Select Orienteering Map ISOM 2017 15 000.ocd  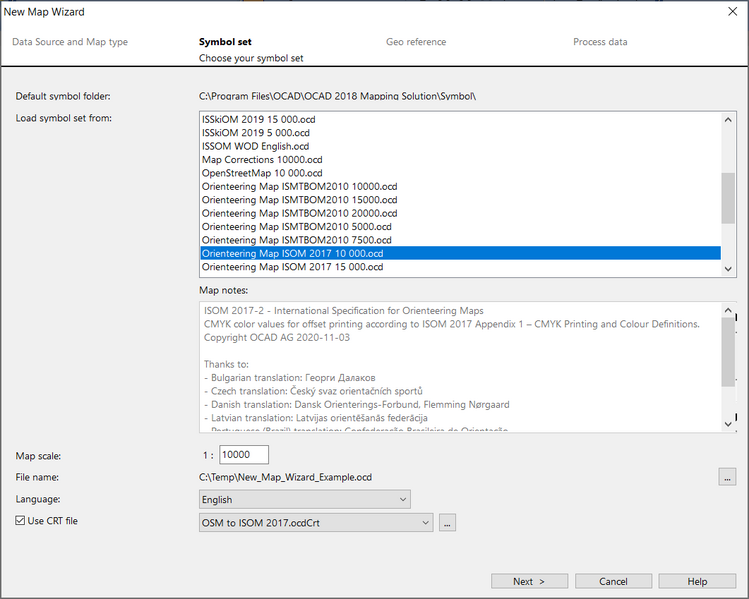(460, 267)
